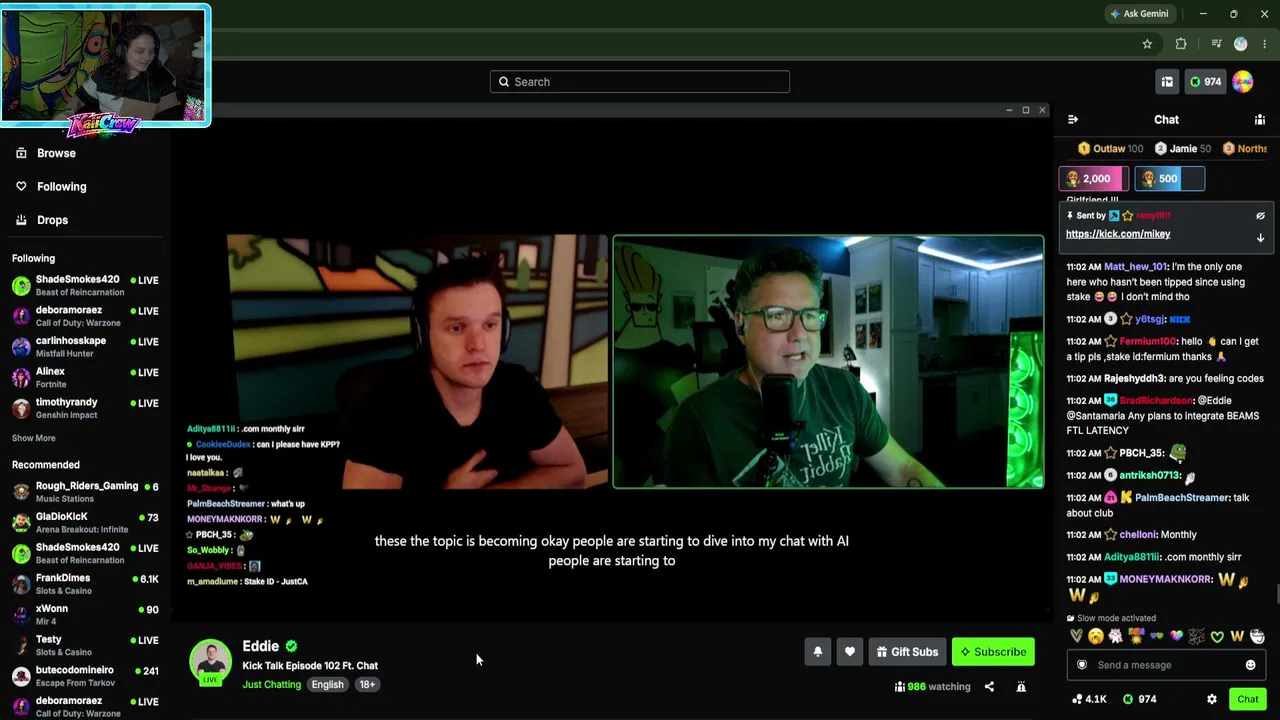Open FrankDimes' Slots & Casino channel
This screenshot has width=1280, height=720.
click(85, 584)
